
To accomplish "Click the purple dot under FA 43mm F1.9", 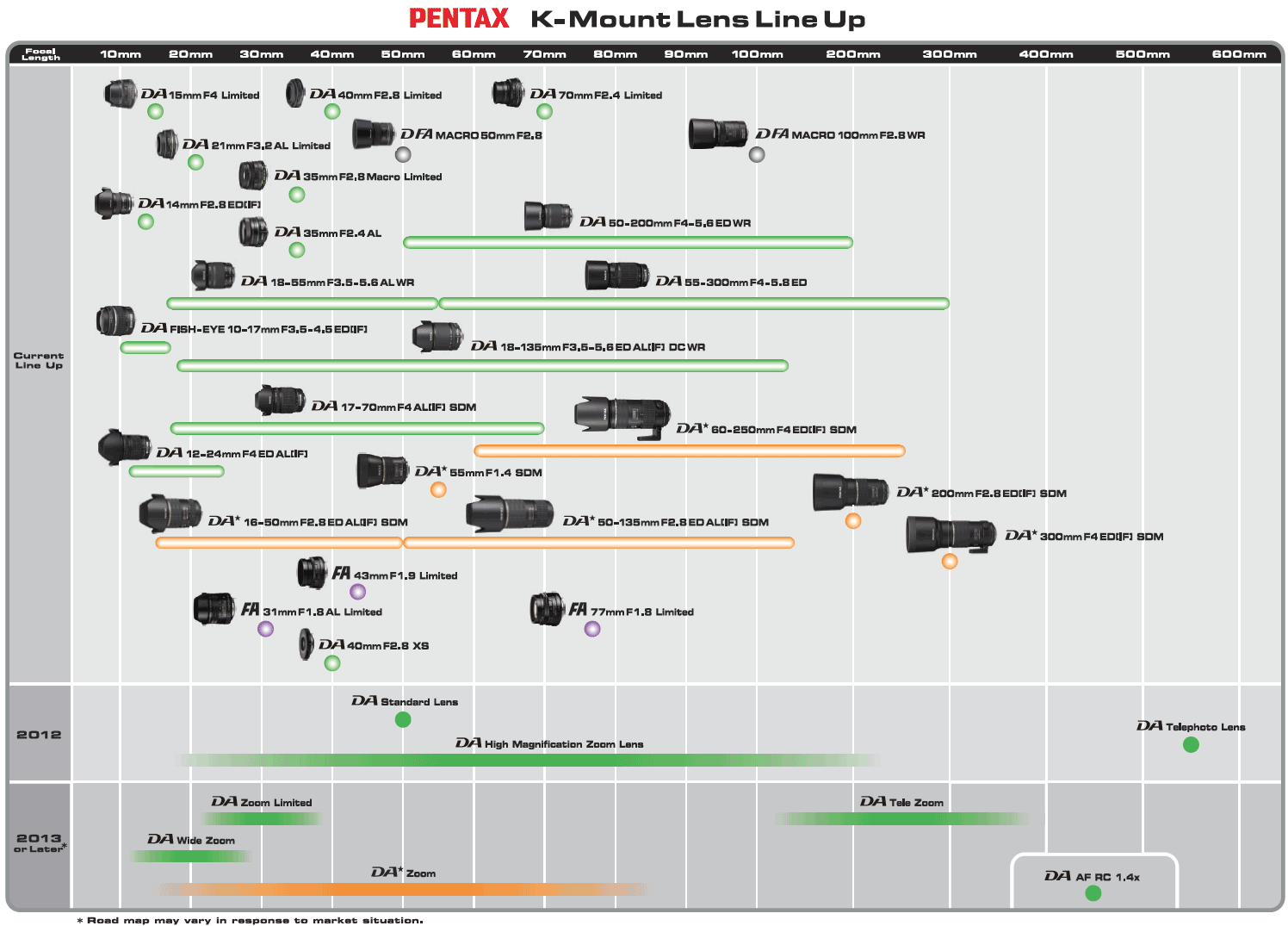I will (358, 592).
